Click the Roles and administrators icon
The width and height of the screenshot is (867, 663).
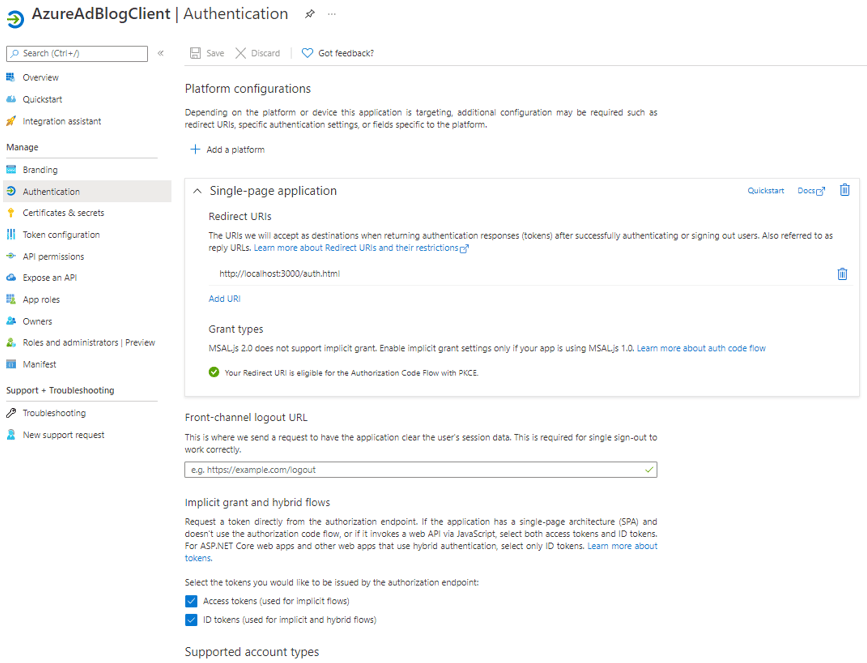pos(11,342)
